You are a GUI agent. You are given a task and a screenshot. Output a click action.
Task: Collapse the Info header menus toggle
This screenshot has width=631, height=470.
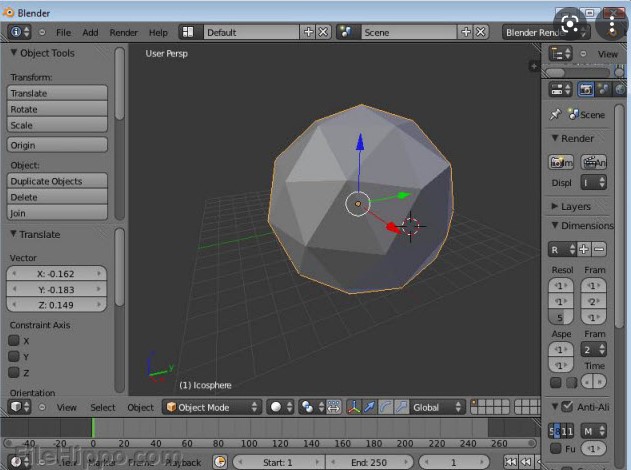point(42,32)
